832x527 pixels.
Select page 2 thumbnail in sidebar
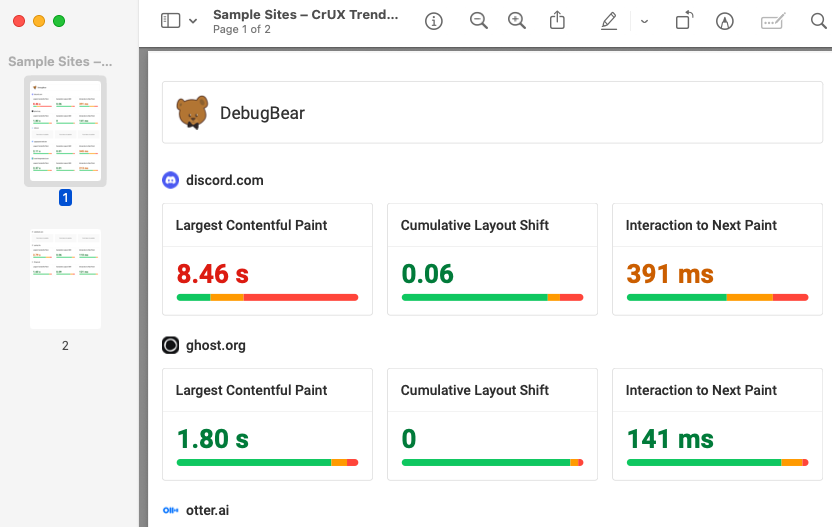point(65,279)
